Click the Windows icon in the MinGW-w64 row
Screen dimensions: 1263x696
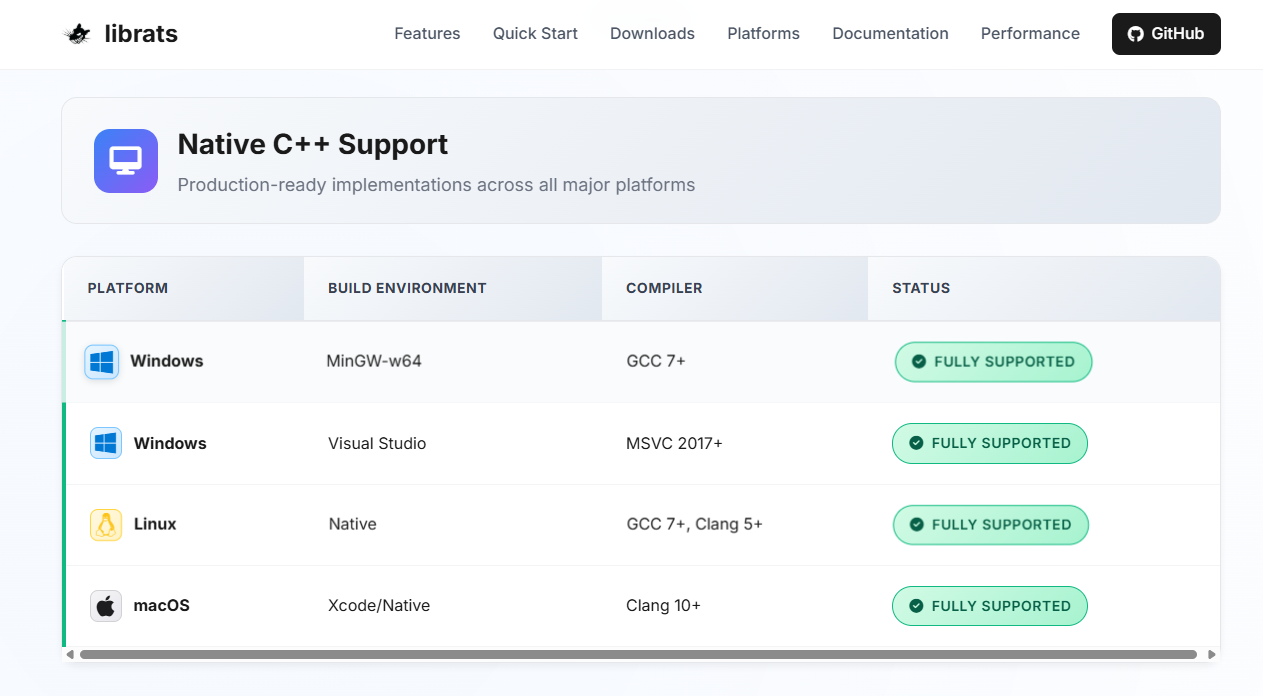click(102, 361)
